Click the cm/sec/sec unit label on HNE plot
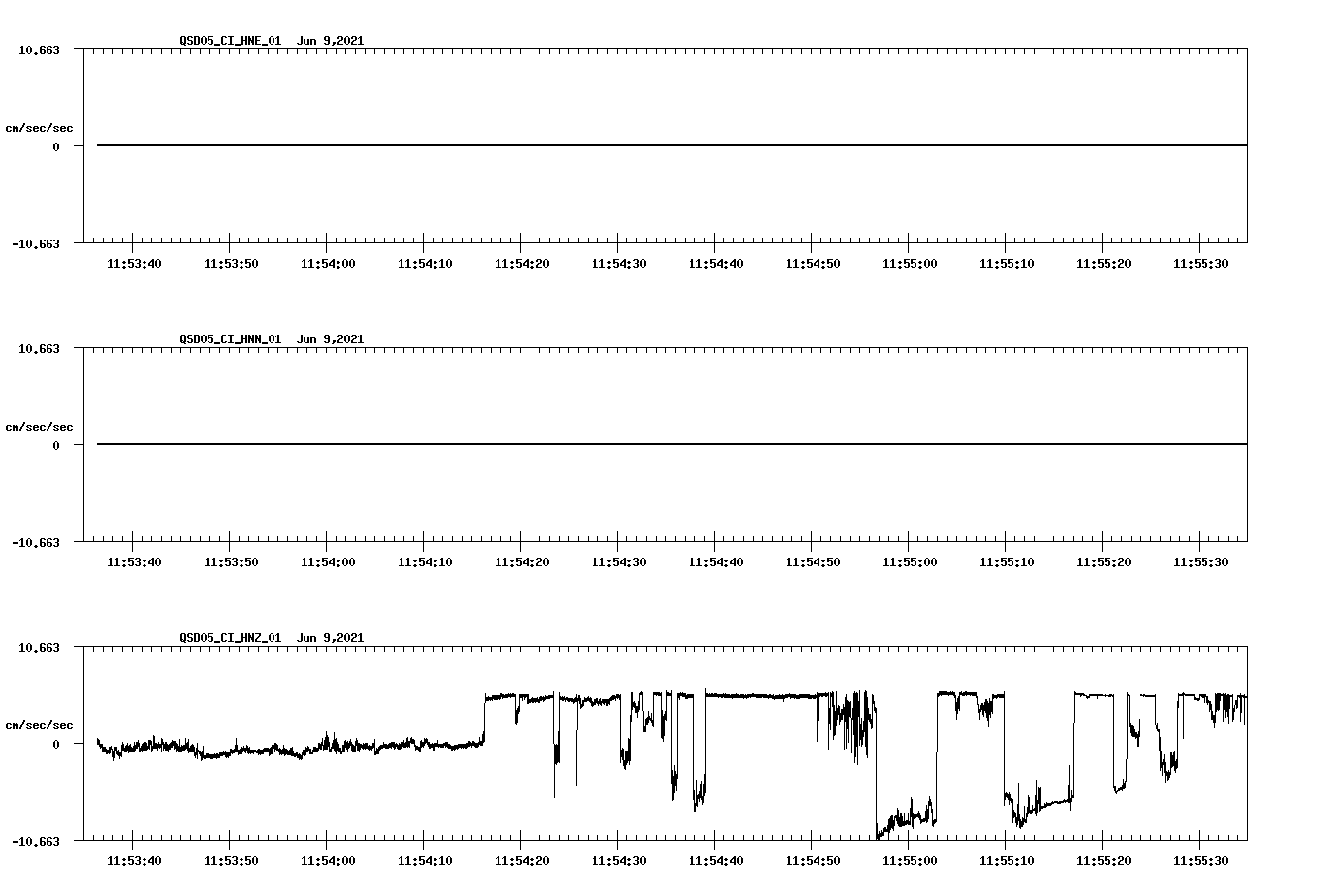 (39, 128)
